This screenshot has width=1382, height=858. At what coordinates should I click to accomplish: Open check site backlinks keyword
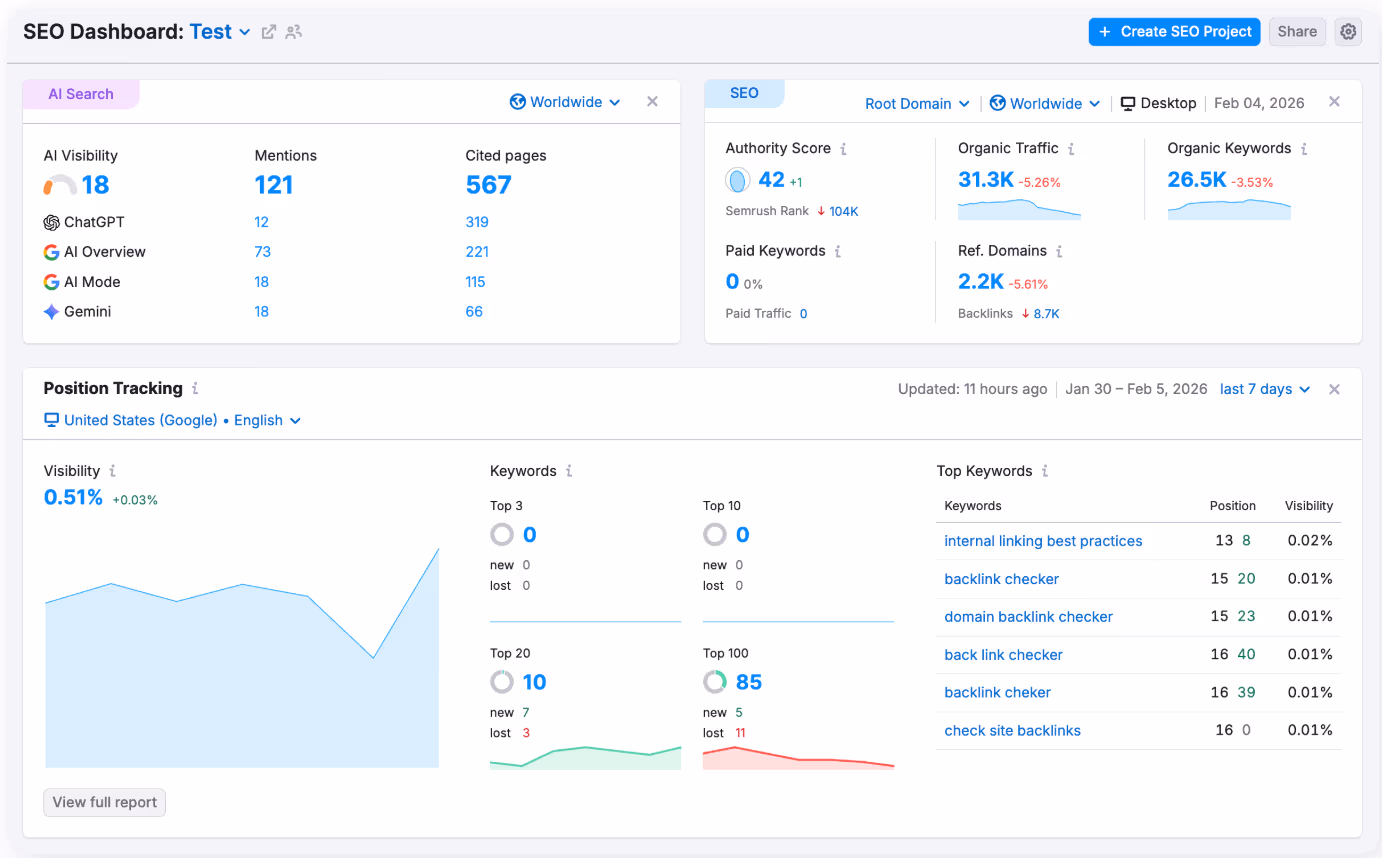1012,731
